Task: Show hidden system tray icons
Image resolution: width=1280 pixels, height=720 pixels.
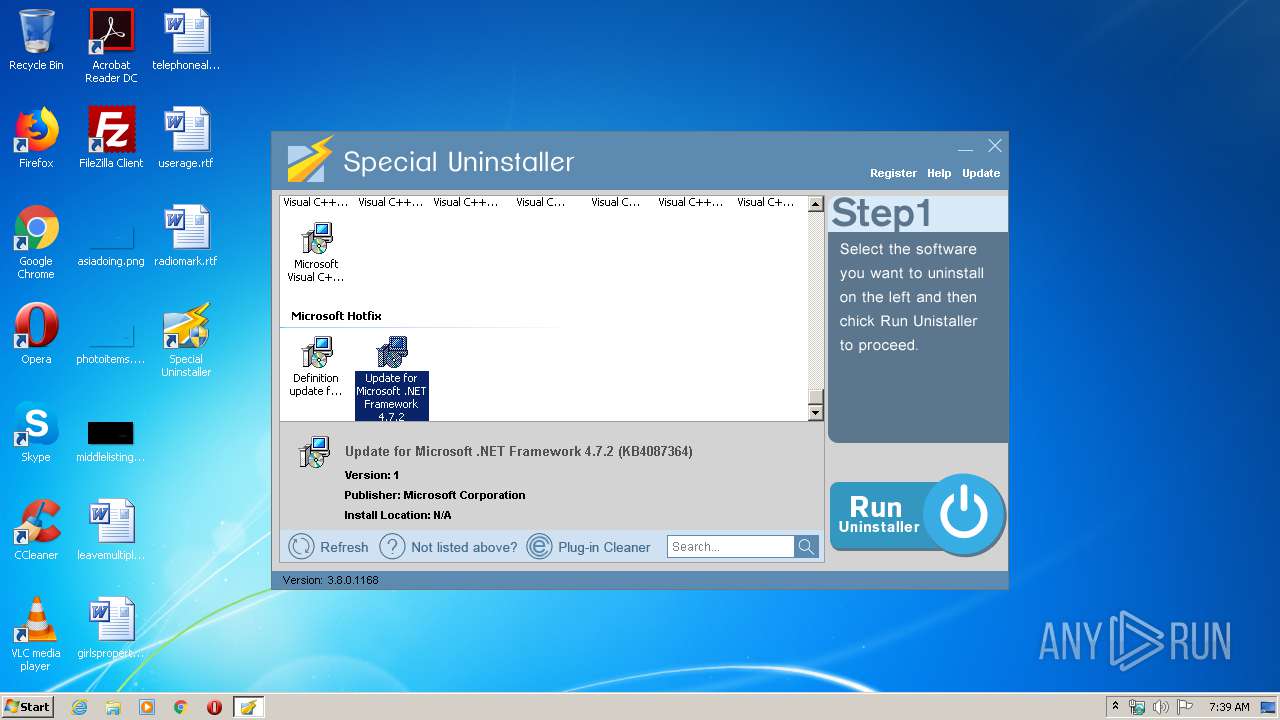Action: coord(1116,706)
